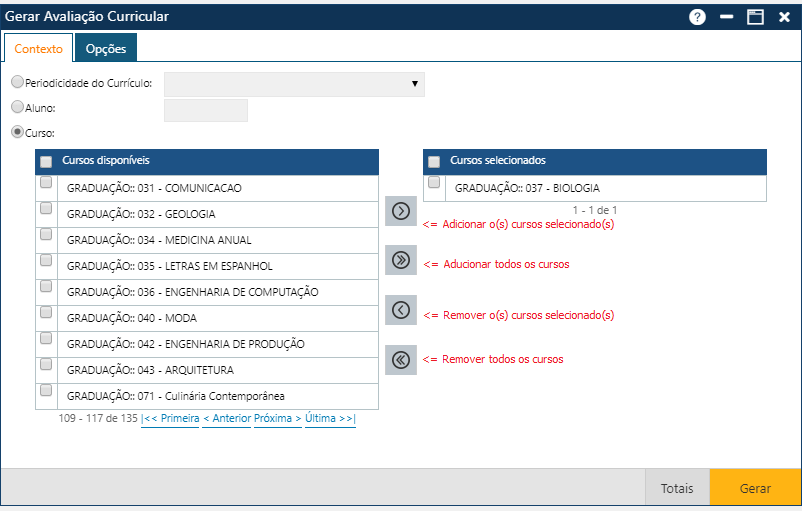Add selected courses with single right arrow
This screenshot has height=511, width=802.
pyautogui.click(x=401, y=211)
